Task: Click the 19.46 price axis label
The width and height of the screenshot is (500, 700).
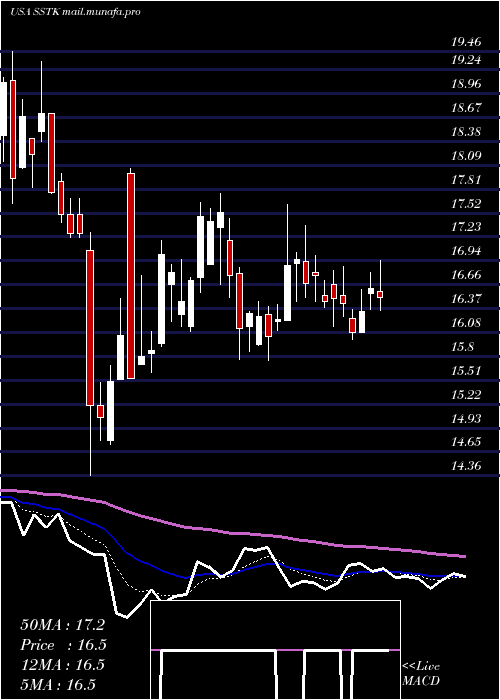Action: (466, 43)
